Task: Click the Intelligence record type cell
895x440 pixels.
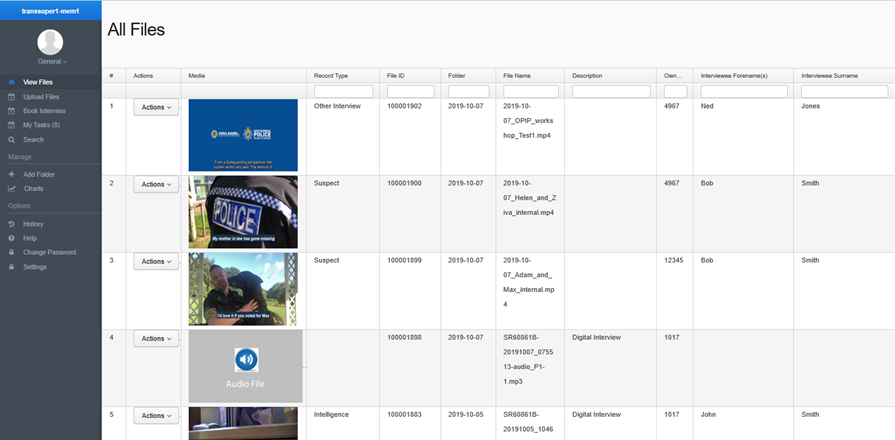Action: (331, 414)
